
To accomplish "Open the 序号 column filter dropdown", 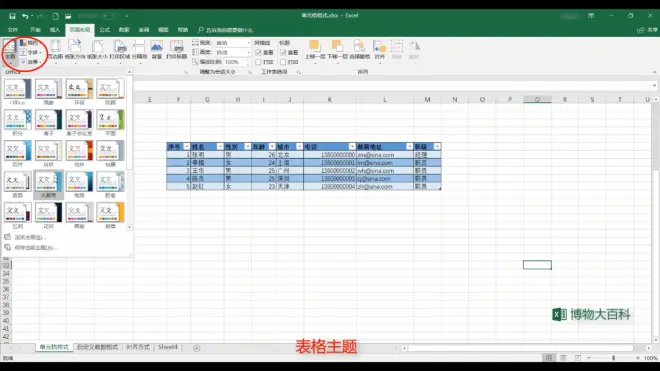I will tap(186, 147).
